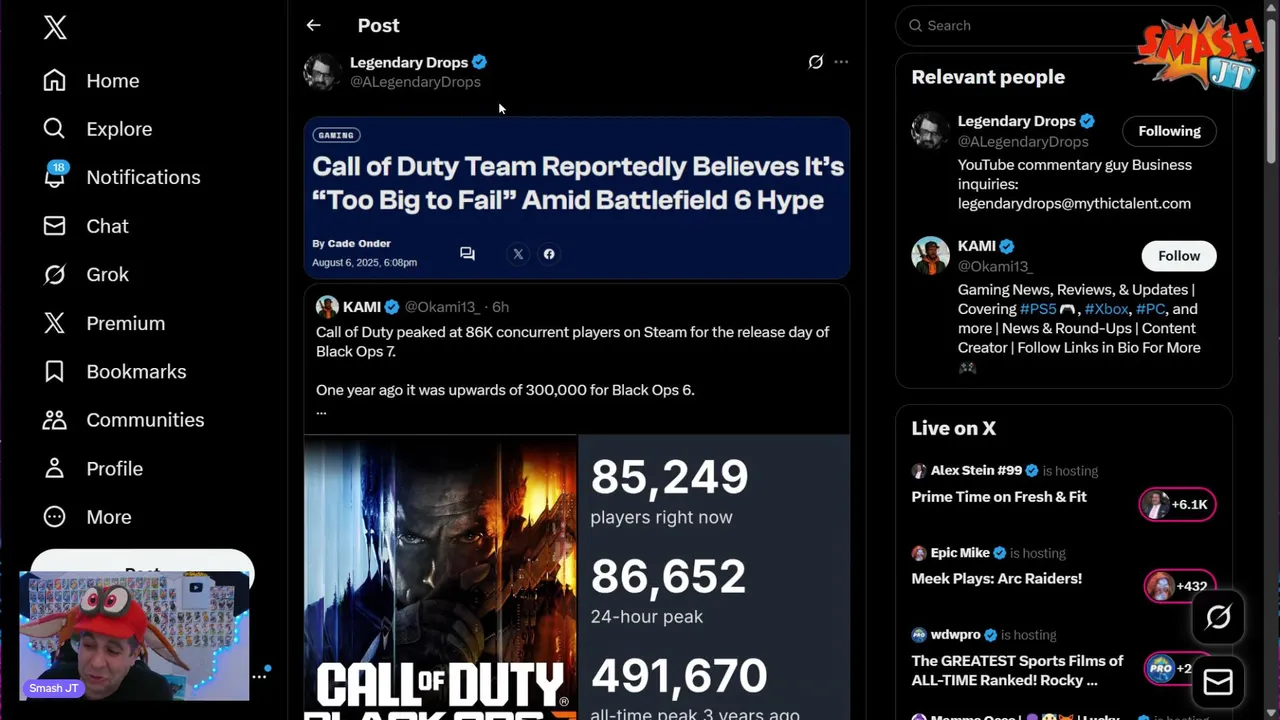Open the floating messages envelope button
Screen dimensions: 1280x720
click(x=1218, y=682)
